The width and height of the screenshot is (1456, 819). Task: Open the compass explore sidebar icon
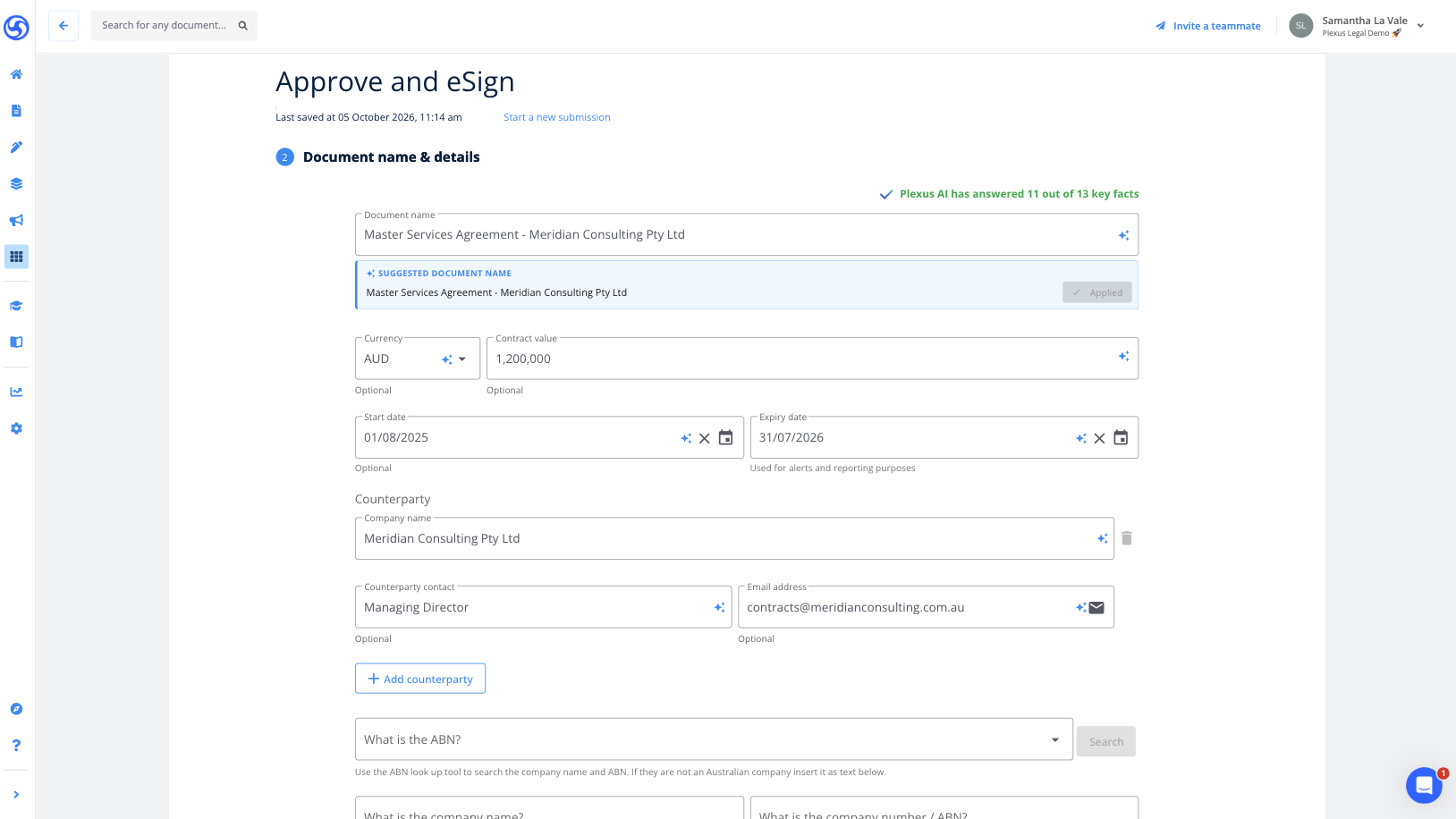(16, 709)
